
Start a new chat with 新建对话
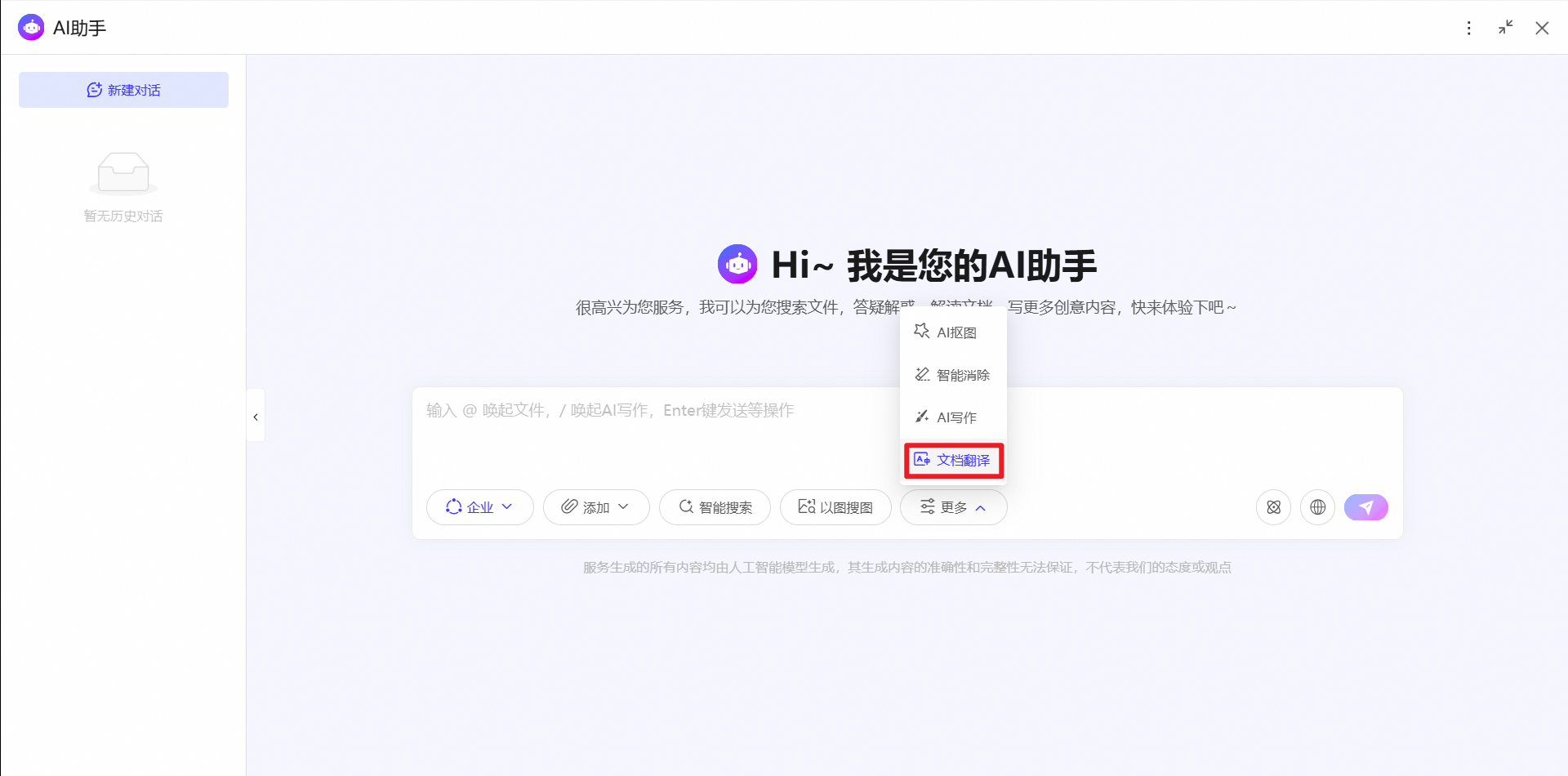[123, 90]
